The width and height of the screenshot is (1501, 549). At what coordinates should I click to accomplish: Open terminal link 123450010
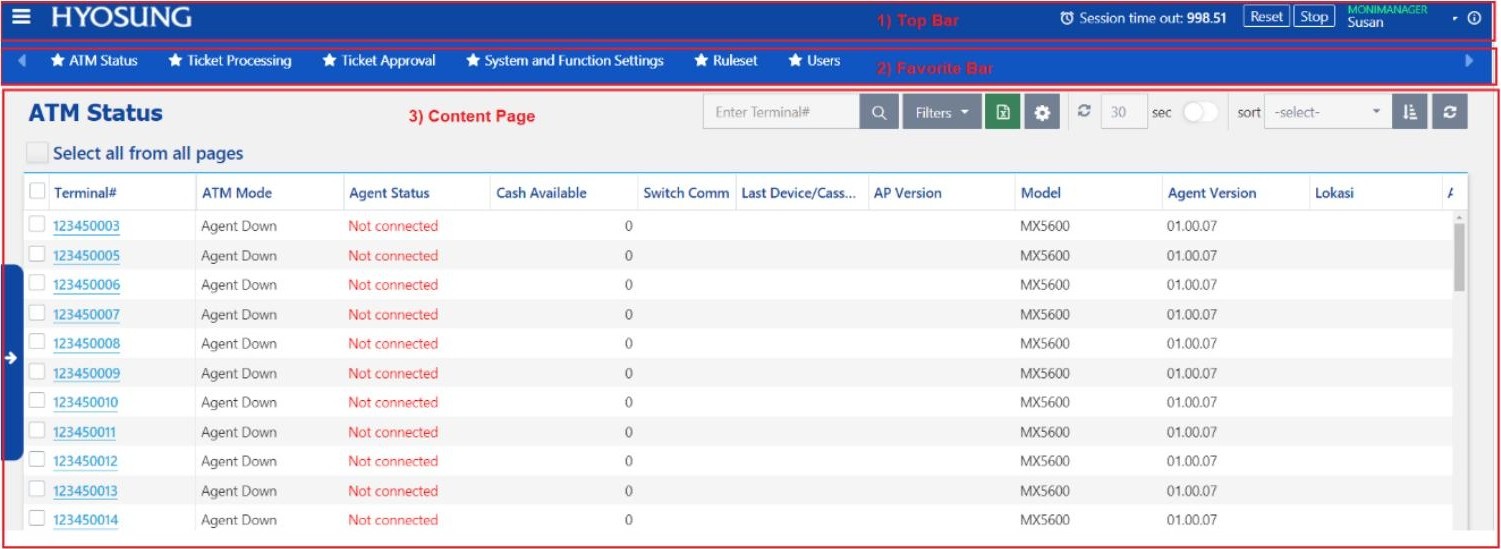pyautogui.click(x=86, y=403)
